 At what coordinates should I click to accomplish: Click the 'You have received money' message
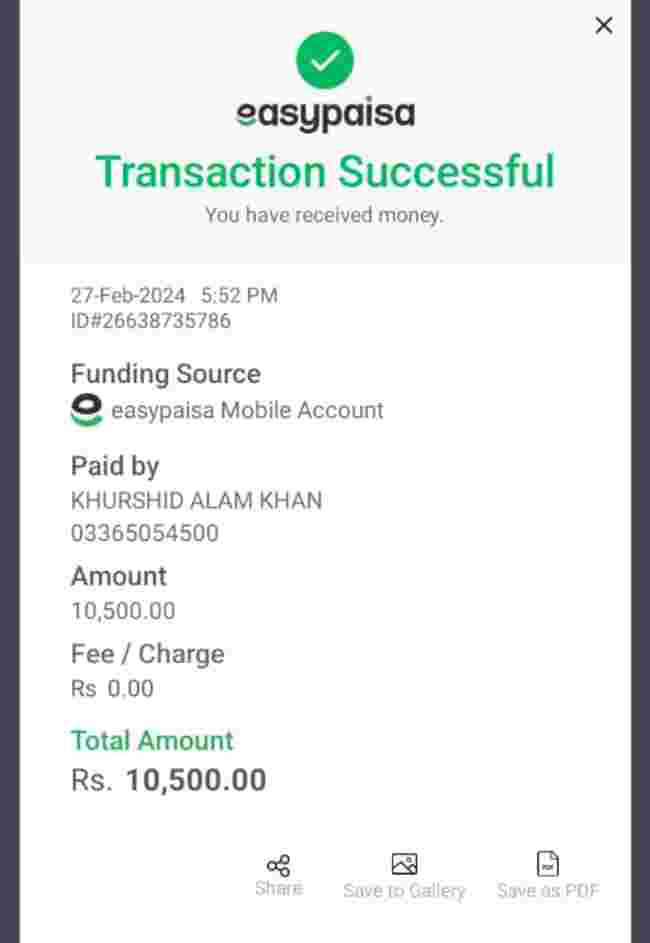pyautogui.click(x=324, y=215)
